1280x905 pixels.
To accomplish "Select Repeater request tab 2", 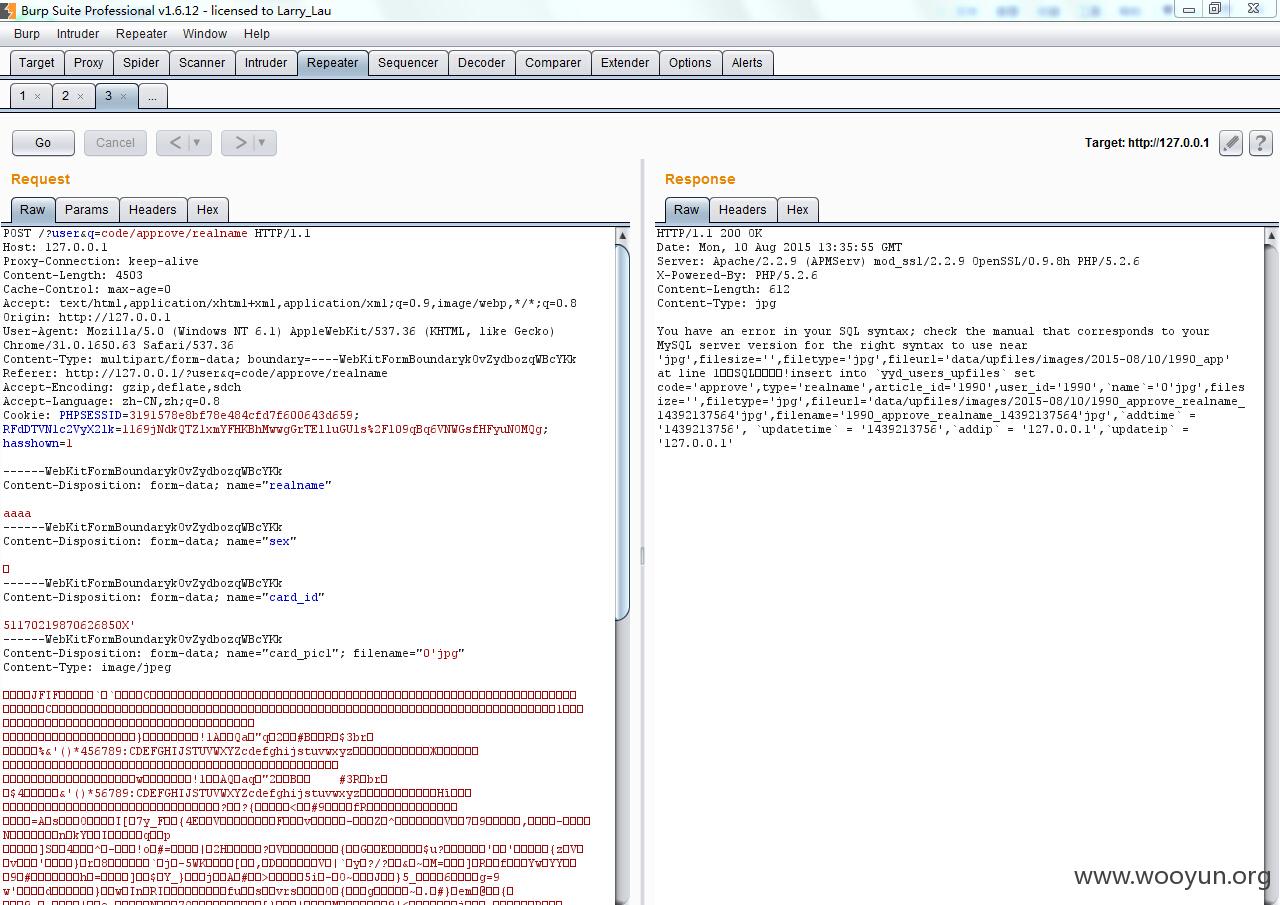I will (x=65, y=96).
